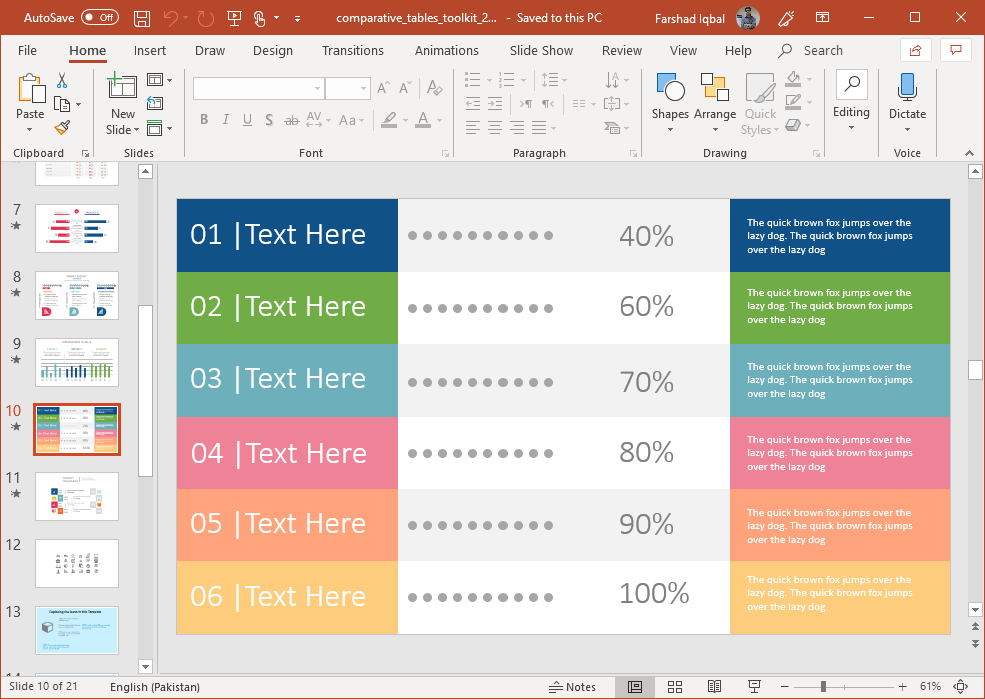Screen dimensions: 985x699
Task: Click the Format Painter brush icon
Action: coord(62,127)
